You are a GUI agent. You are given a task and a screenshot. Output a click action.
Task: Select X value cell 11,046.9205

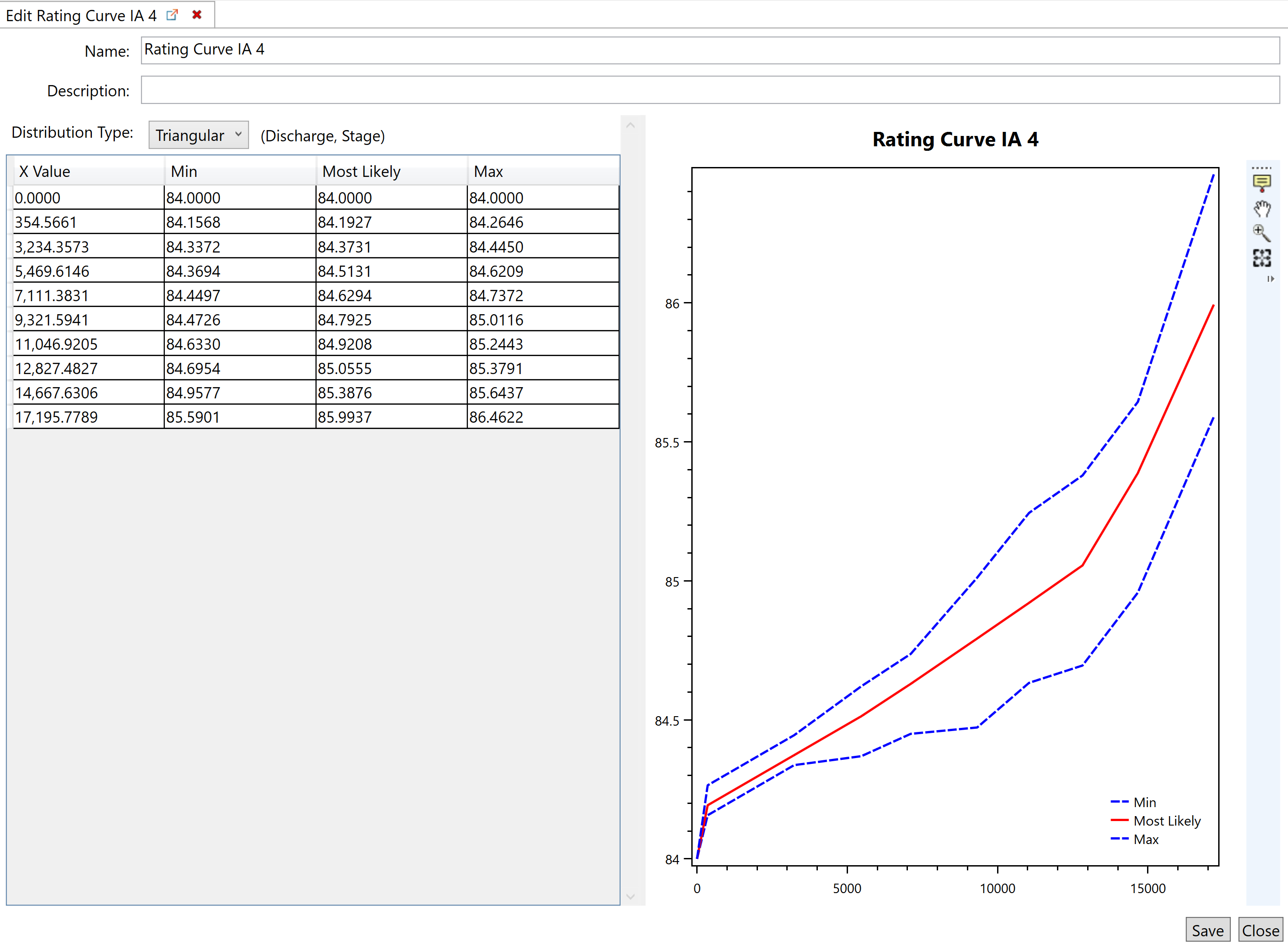[88, 344]
